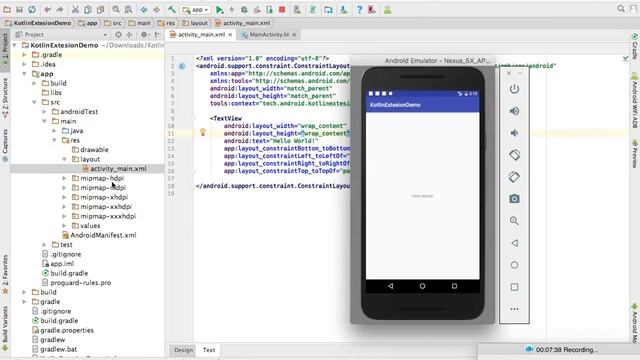Open emulator extended controls three dots

[514, 309]
